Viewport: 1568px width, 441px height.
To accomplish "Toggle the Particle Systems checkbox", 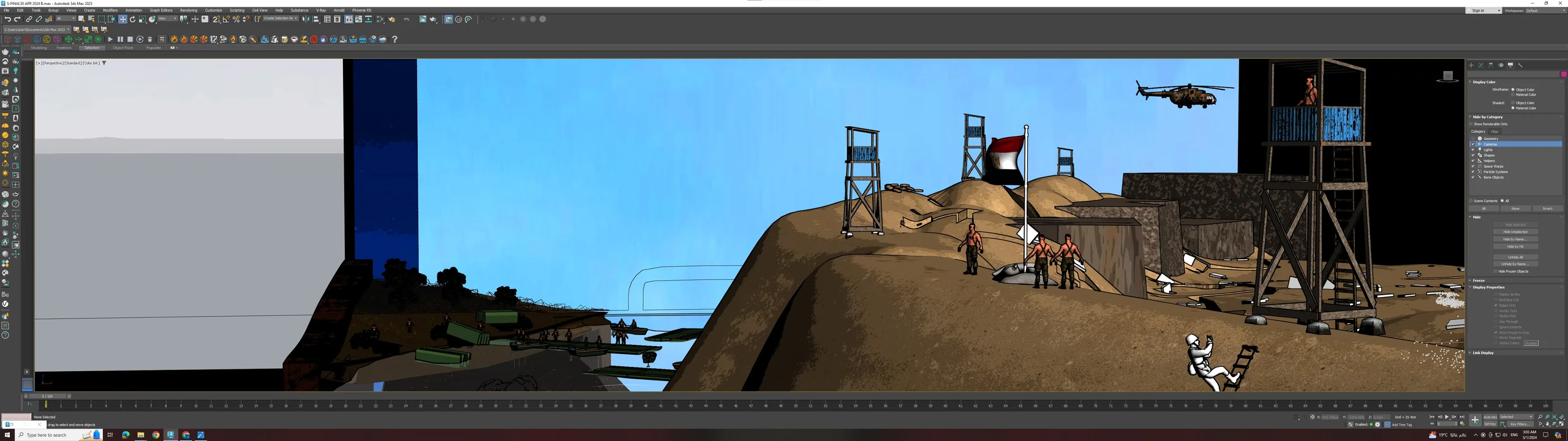I will (x=1473, y=171).
